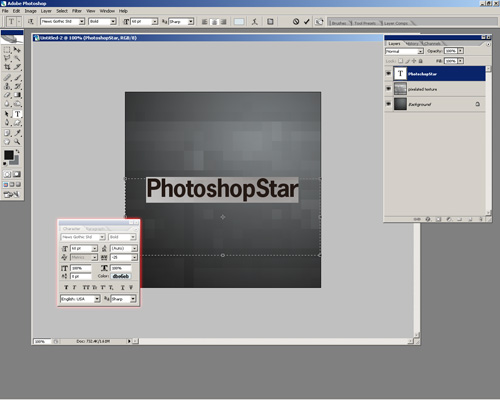Click the foreground color swatch in toolbox
The width and height of the screenshot is (500, 400).
[x=9, y=155]
